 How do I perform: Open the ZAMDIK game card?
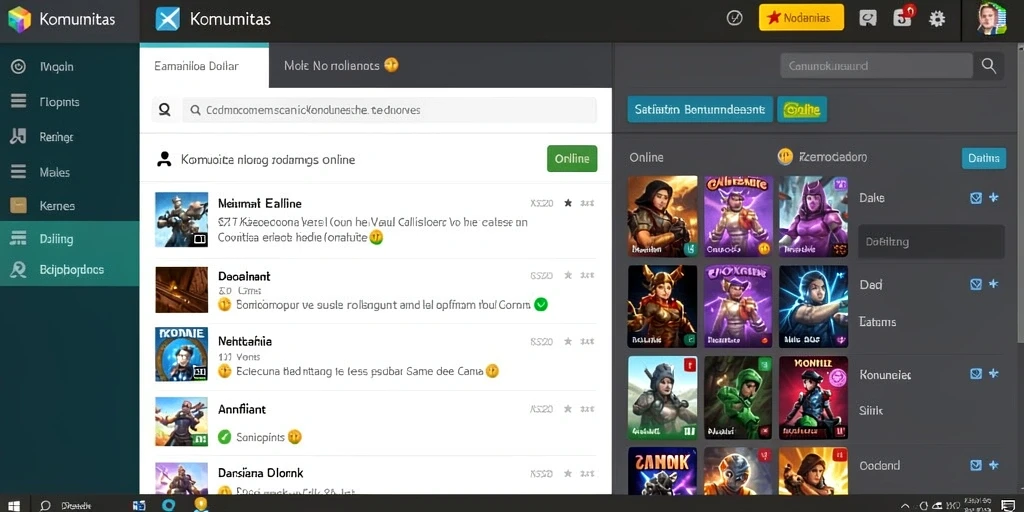tap(662, 470)
